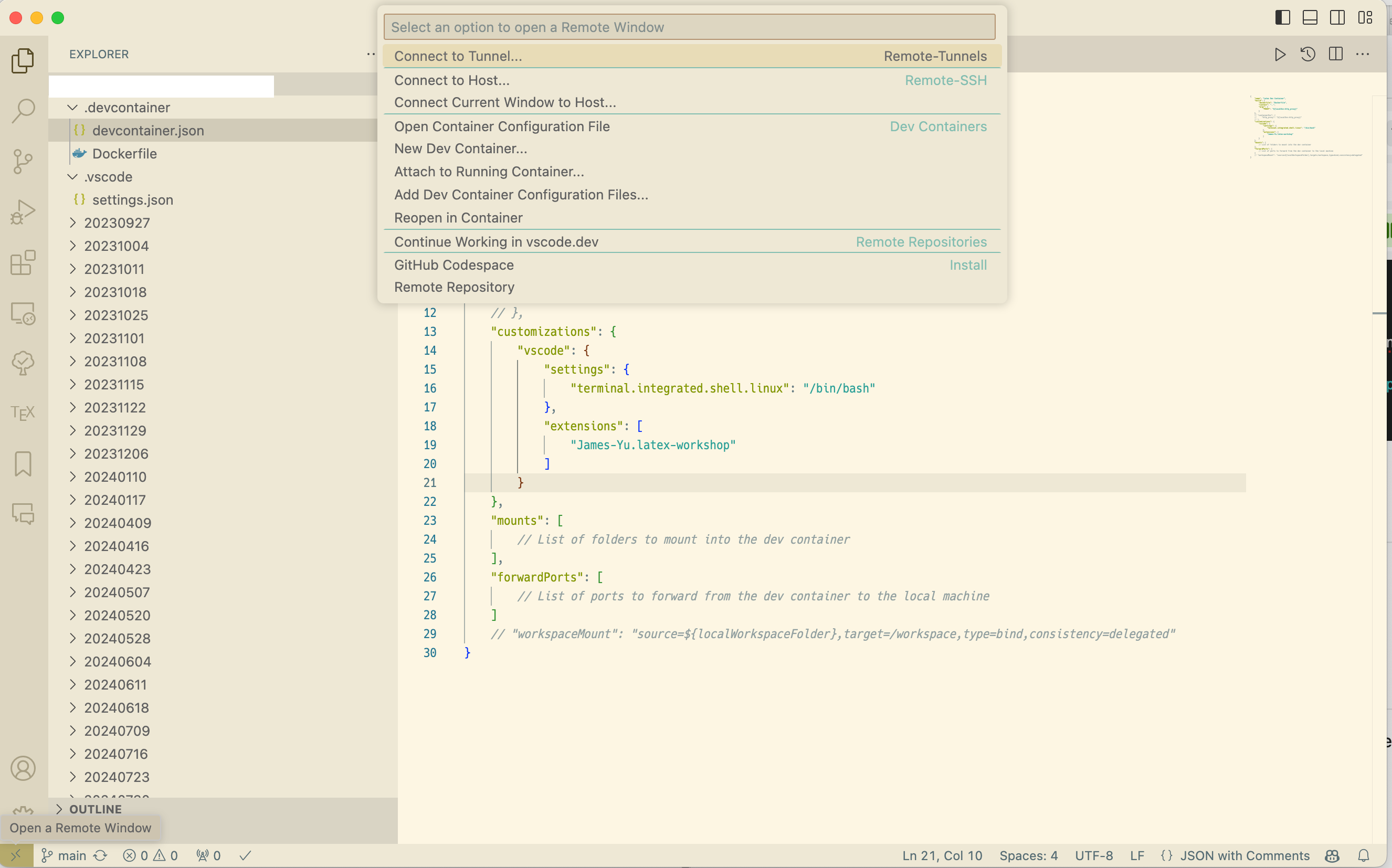Expand the 20231025 folder

(x=73, y=315)
